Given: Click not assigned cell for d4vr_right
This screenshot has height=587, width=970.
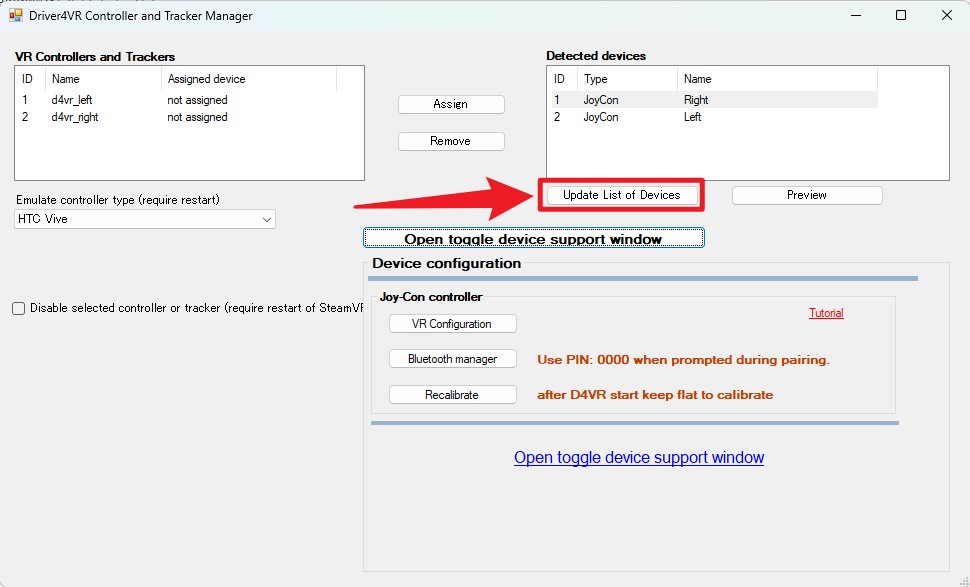Looking at the screenshot, I should pyautogui.click(x=197, y=118).
